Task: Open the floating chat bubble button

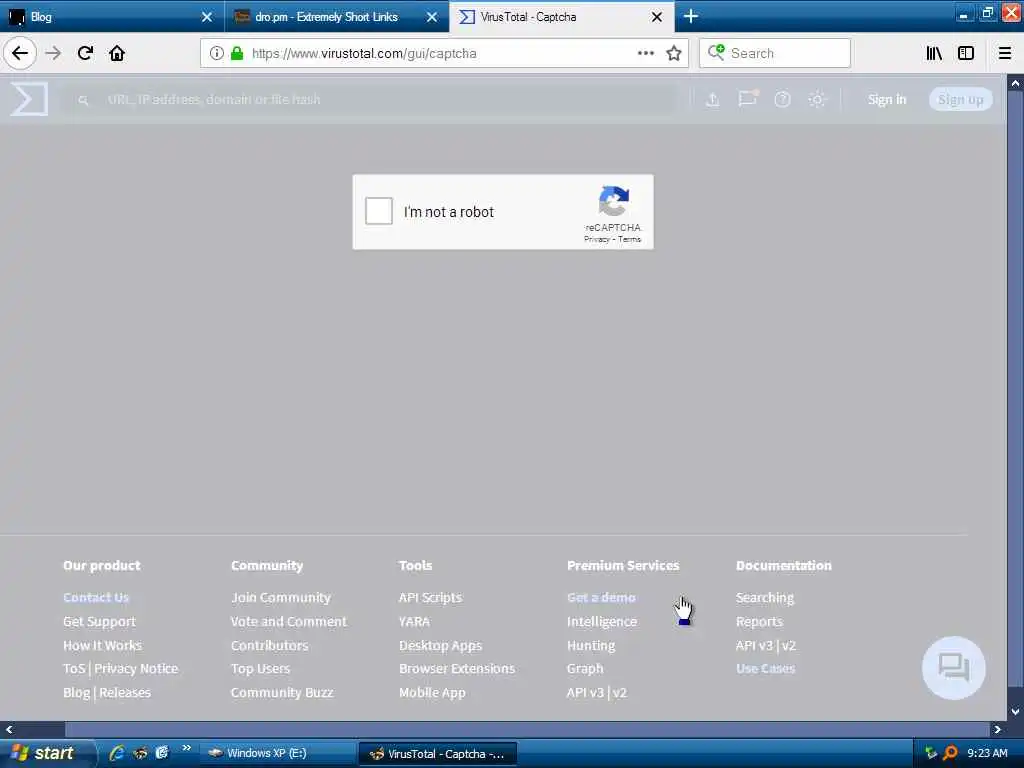Action: [x=953, y=667]
